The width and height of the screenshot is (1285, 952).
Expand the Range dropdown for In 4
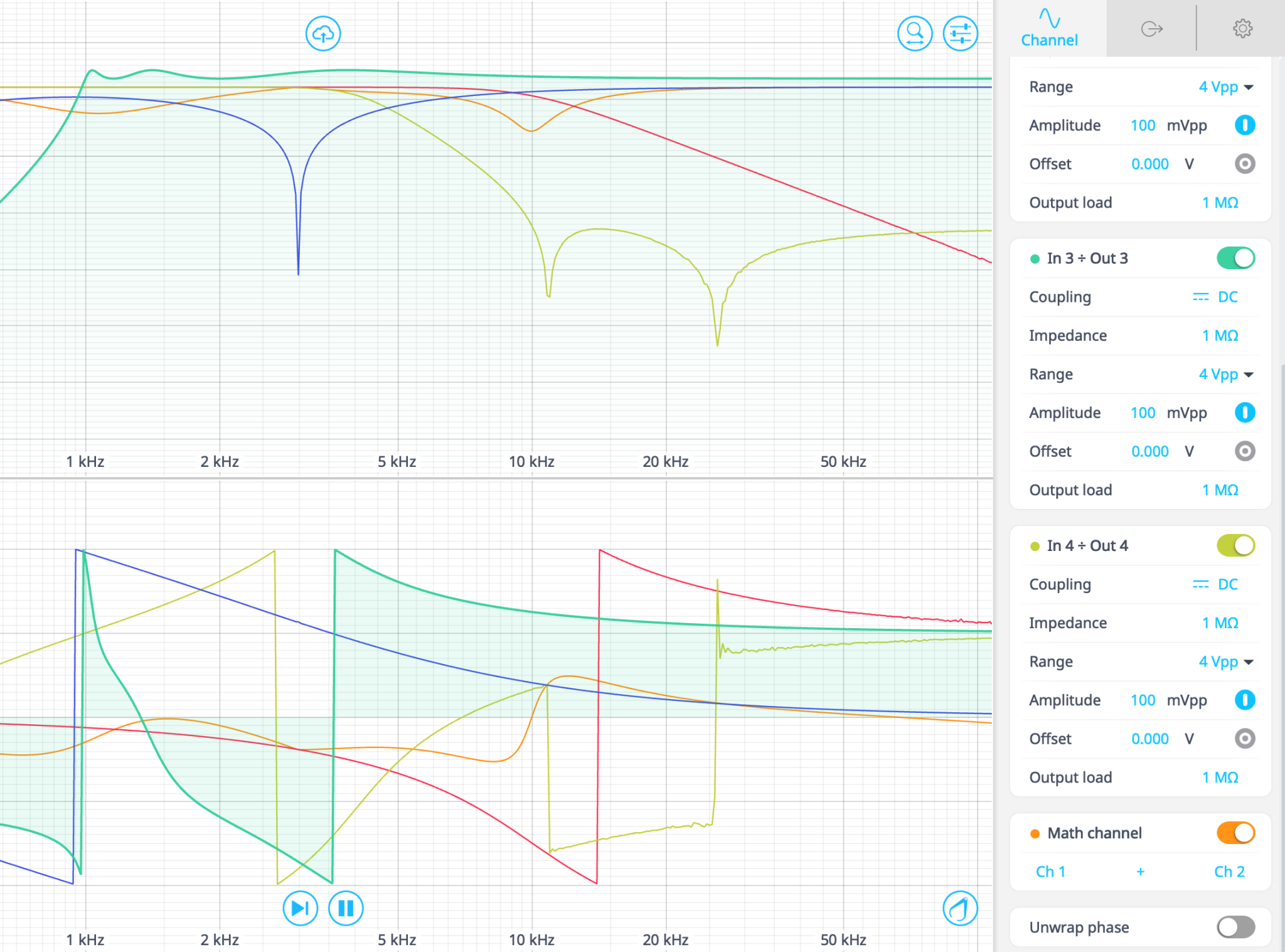[1225, 662]
